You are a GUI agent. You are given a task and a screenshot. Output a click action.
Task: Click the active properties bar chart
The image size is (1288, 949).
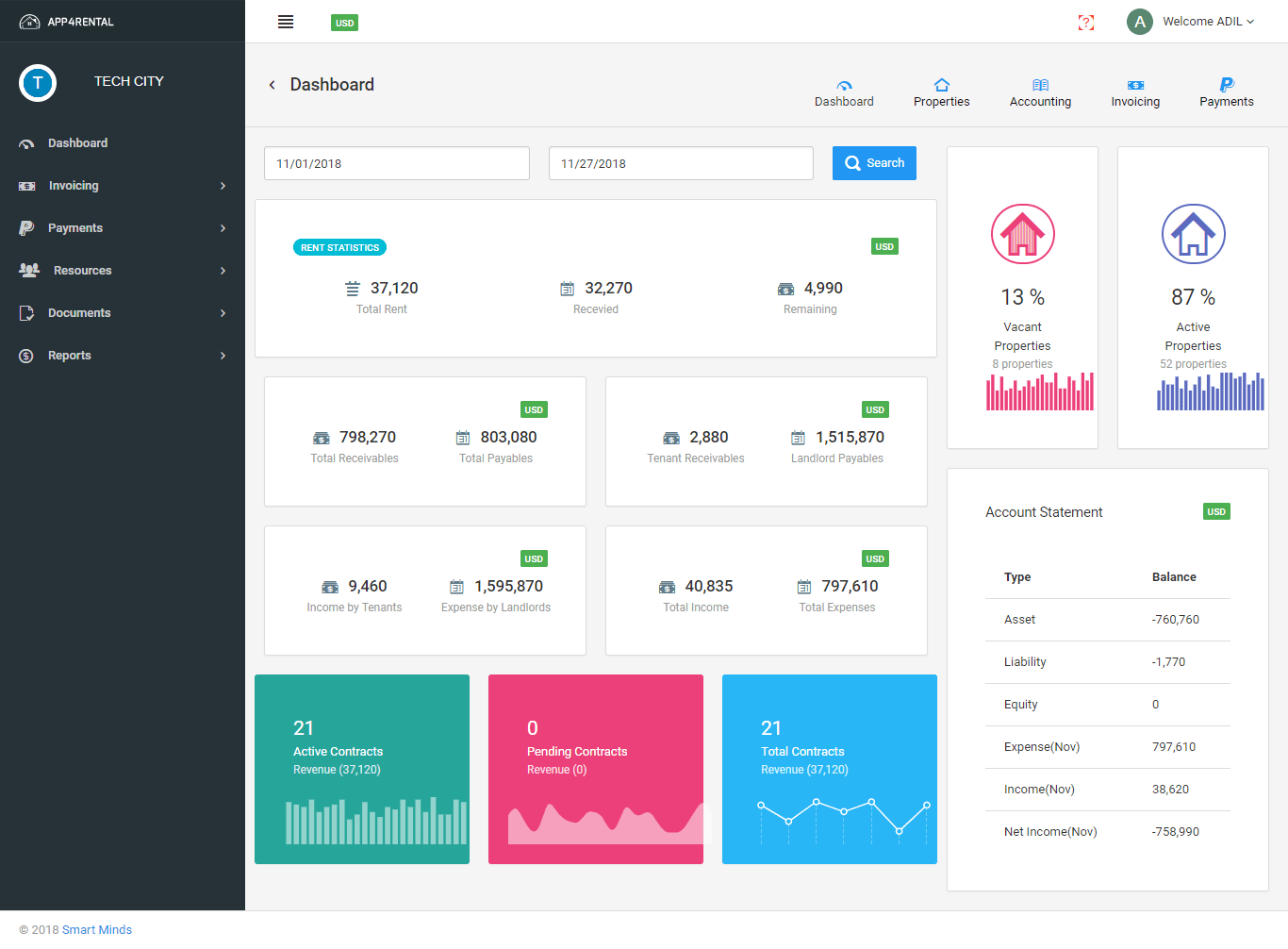tap(1211, 391)
